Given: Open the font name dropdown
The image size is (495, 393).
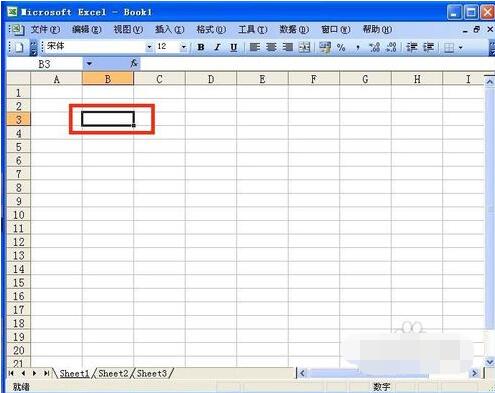Looking at the screenshot, I should click(149, 47).
